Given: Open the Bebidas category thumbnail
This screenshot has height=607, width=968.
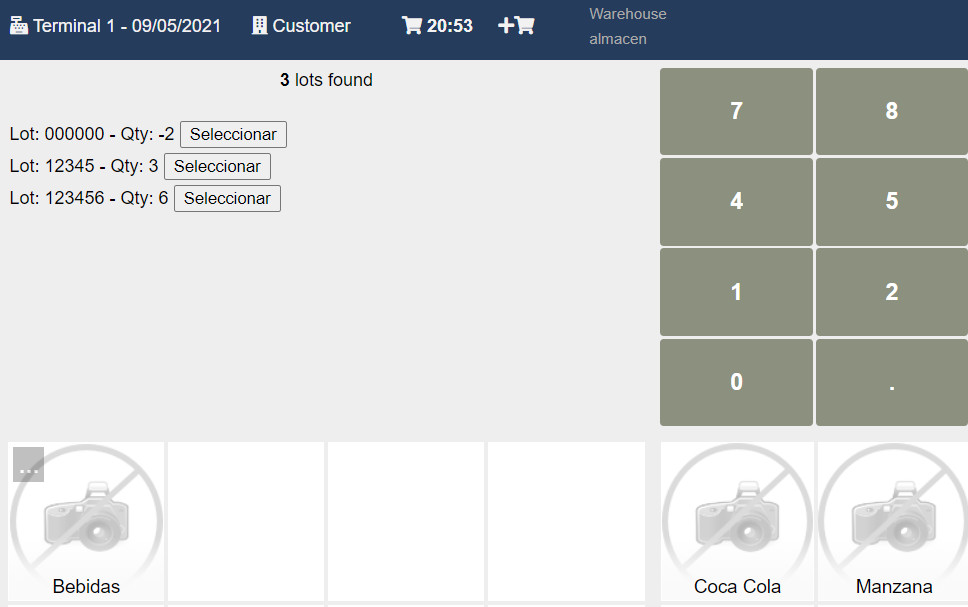Looking at the screenshot, I should pyautogui.click(x=86, y=520).
